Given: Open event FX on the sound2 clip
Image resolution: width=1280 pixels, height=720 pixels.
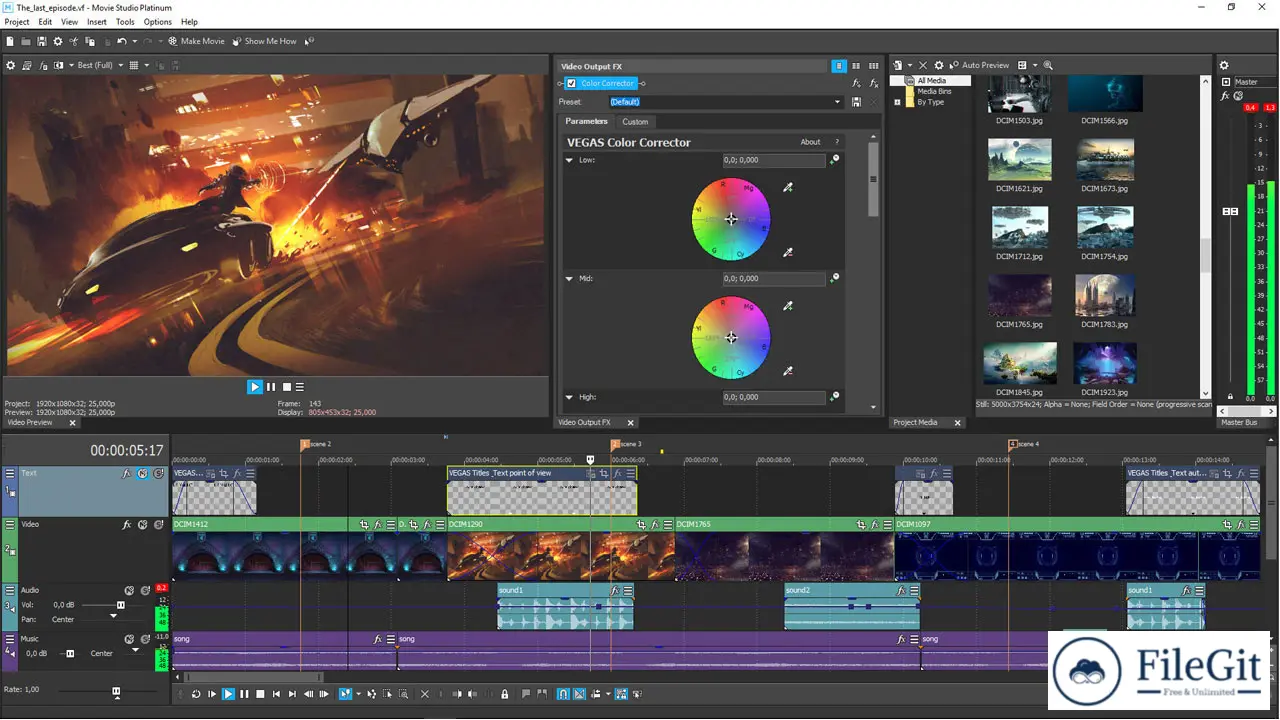Looking at the screenshot, I should [x=901, y=591].
